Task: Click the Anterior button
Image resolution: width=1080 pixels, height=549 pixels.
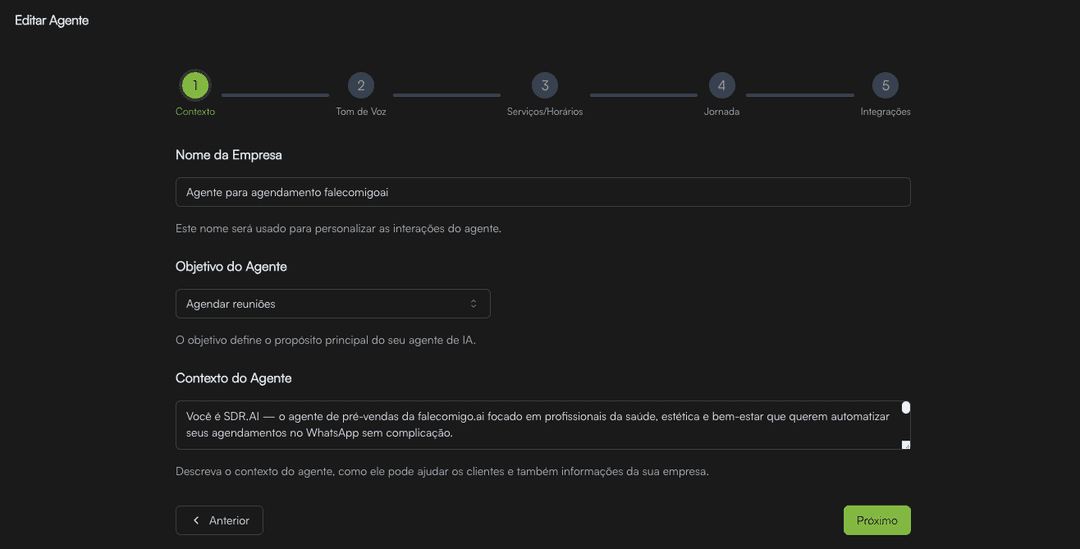Action: coord(219,520)
